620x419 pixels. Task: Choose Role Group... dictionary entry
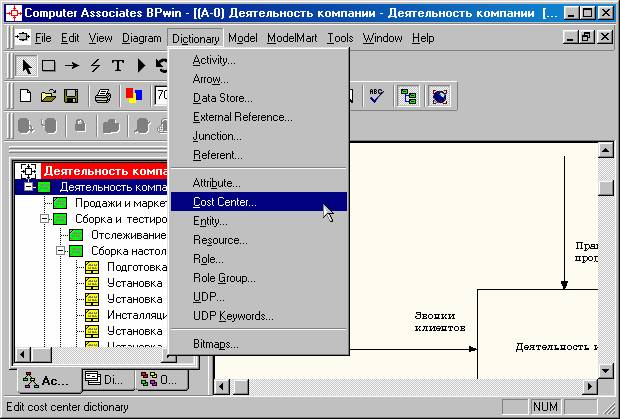tap(259, 278)
